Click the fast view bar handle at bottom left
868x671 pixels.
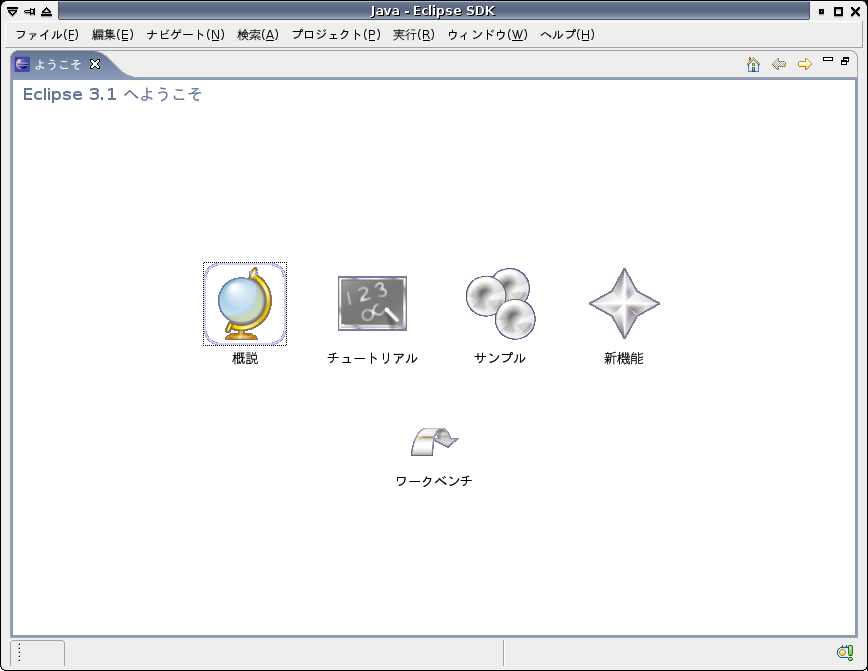(x=19, y=653)
